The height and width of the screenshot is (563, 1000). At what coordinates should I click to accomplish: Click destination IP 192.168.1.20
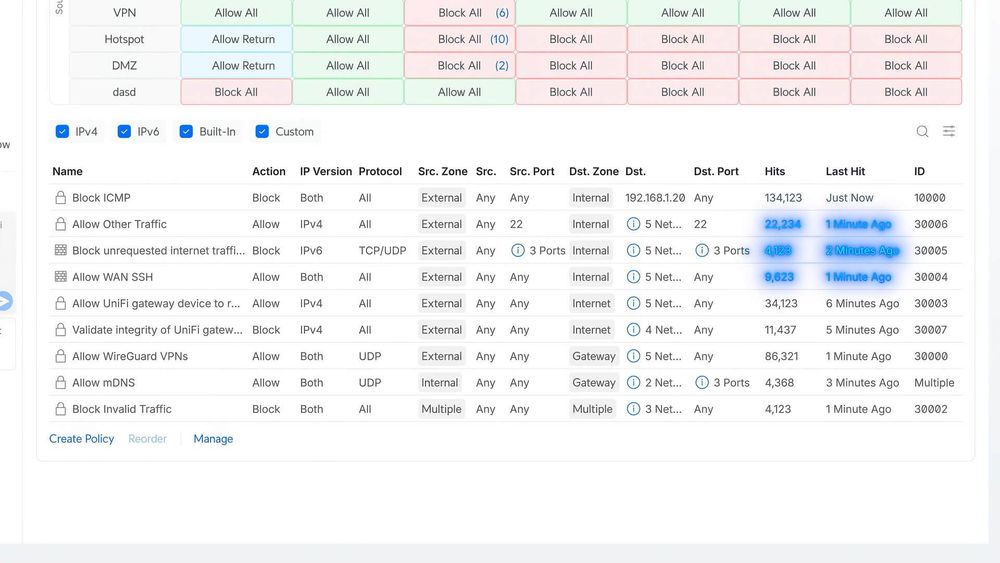click(655, 198)
